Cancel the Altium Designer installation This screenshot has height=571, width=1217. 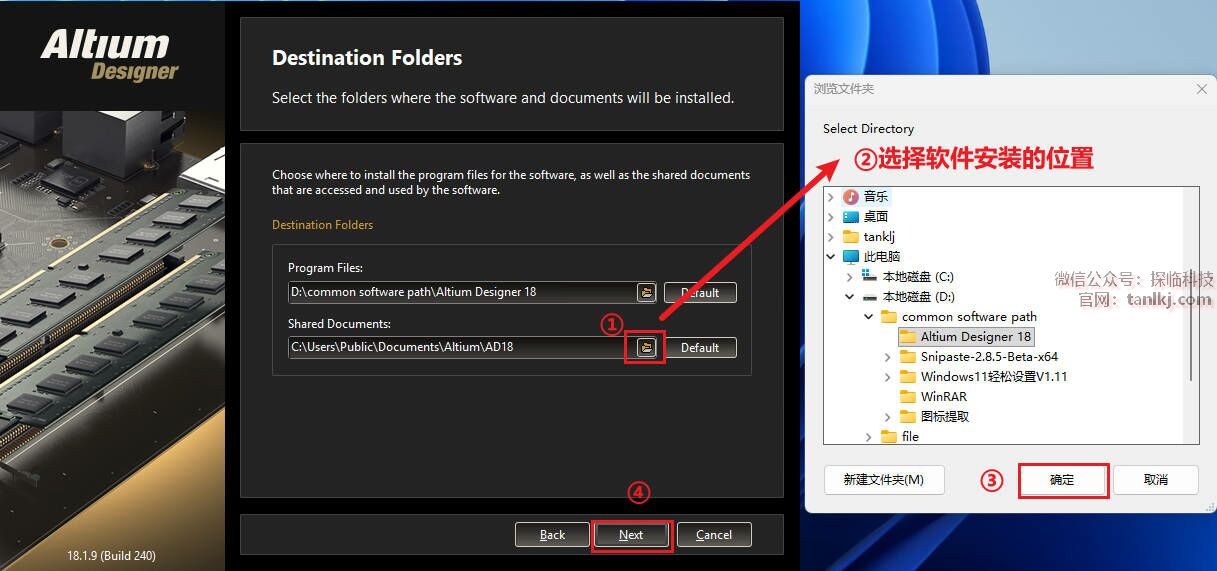coord(714,535)
